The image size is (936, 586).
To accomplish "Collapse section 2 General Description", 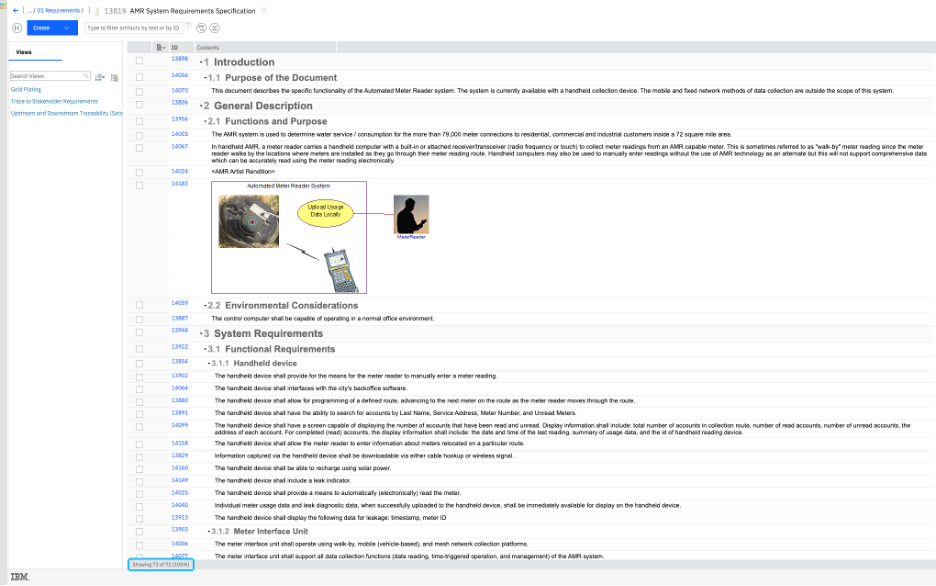I will [x=201, y=106].
